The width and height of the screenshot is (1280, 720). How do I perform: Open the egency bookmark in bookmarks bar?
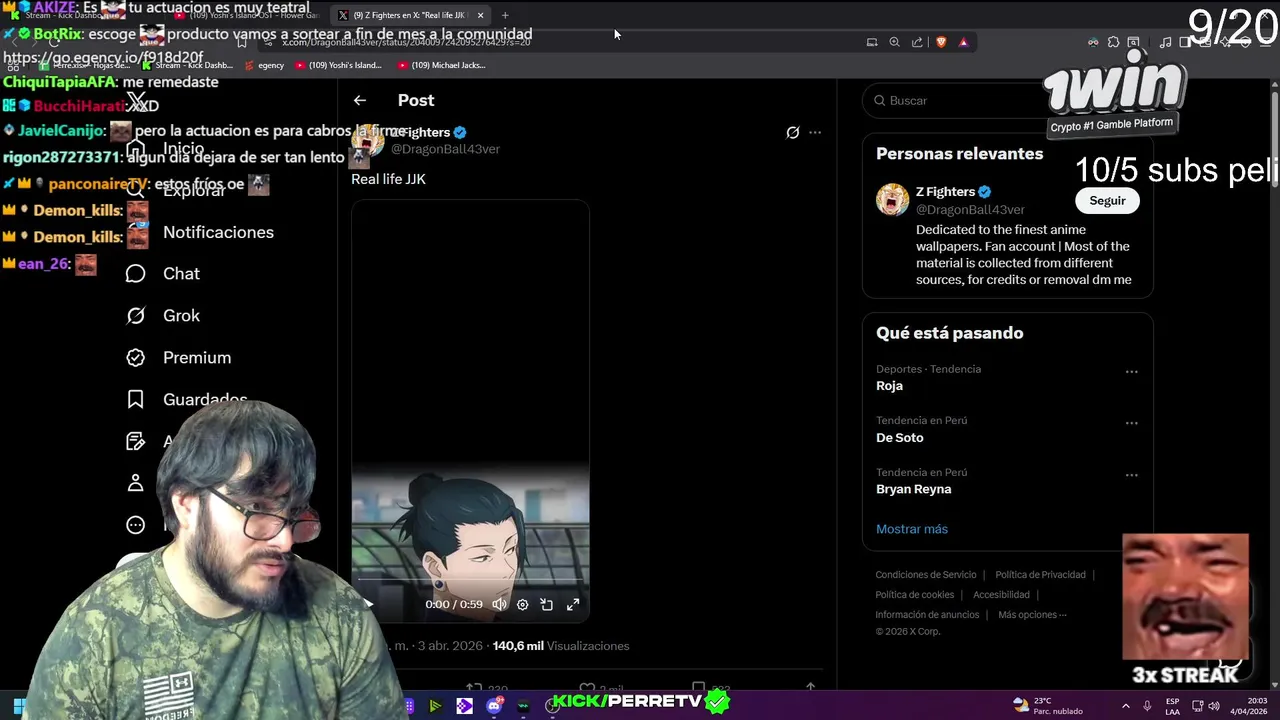coord(264,65)
